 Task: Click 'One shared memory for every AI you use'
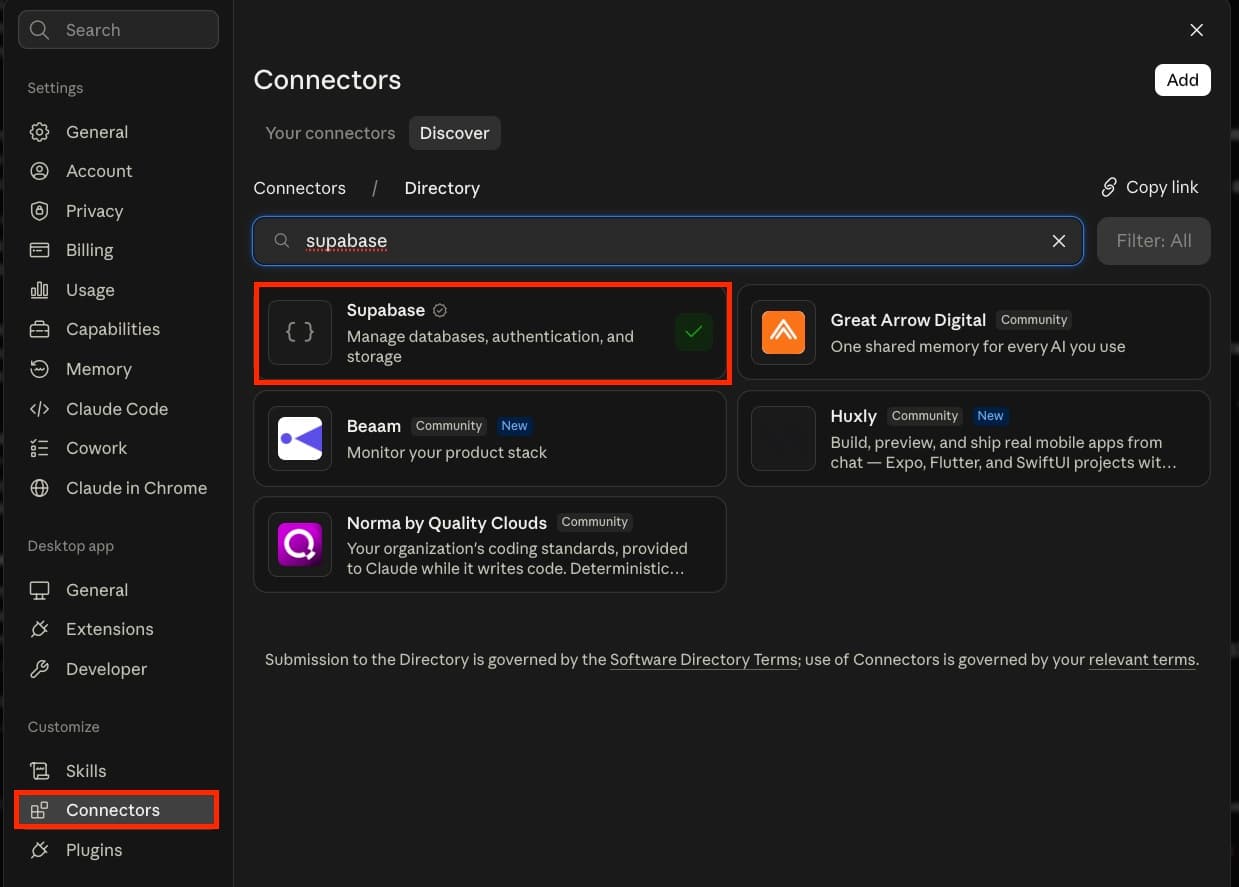pos(978,346)
